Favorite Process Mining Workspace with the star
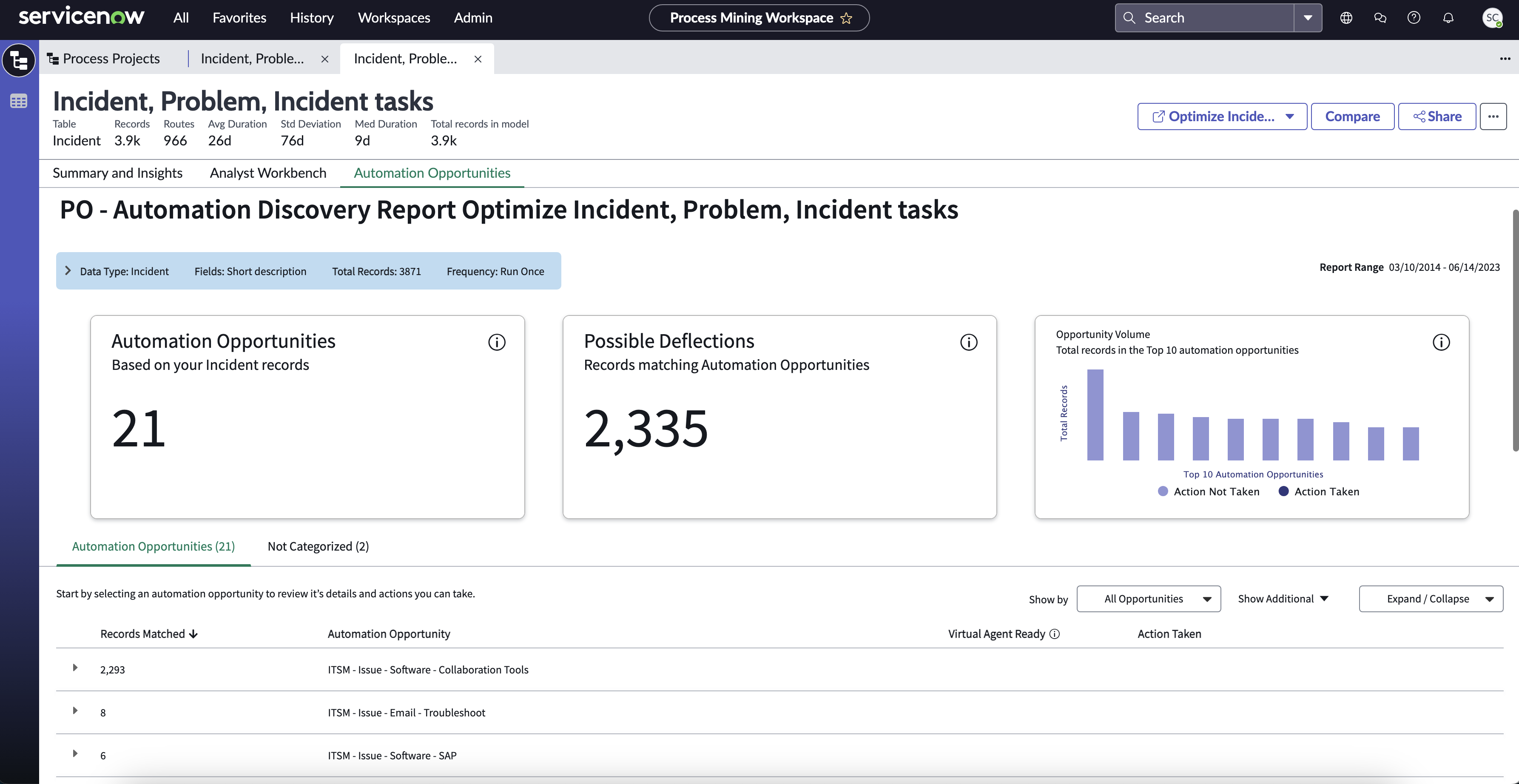The image size is (1519, 784). 846,18
